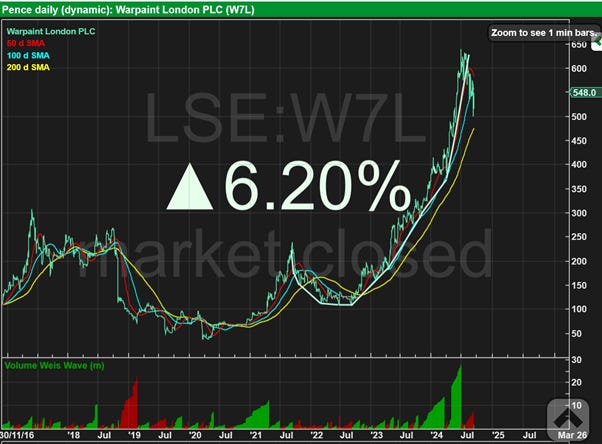Click the 20 volume axis label
Image resolution: width=602 pixels, height=444 pixels.
(577, 382)
